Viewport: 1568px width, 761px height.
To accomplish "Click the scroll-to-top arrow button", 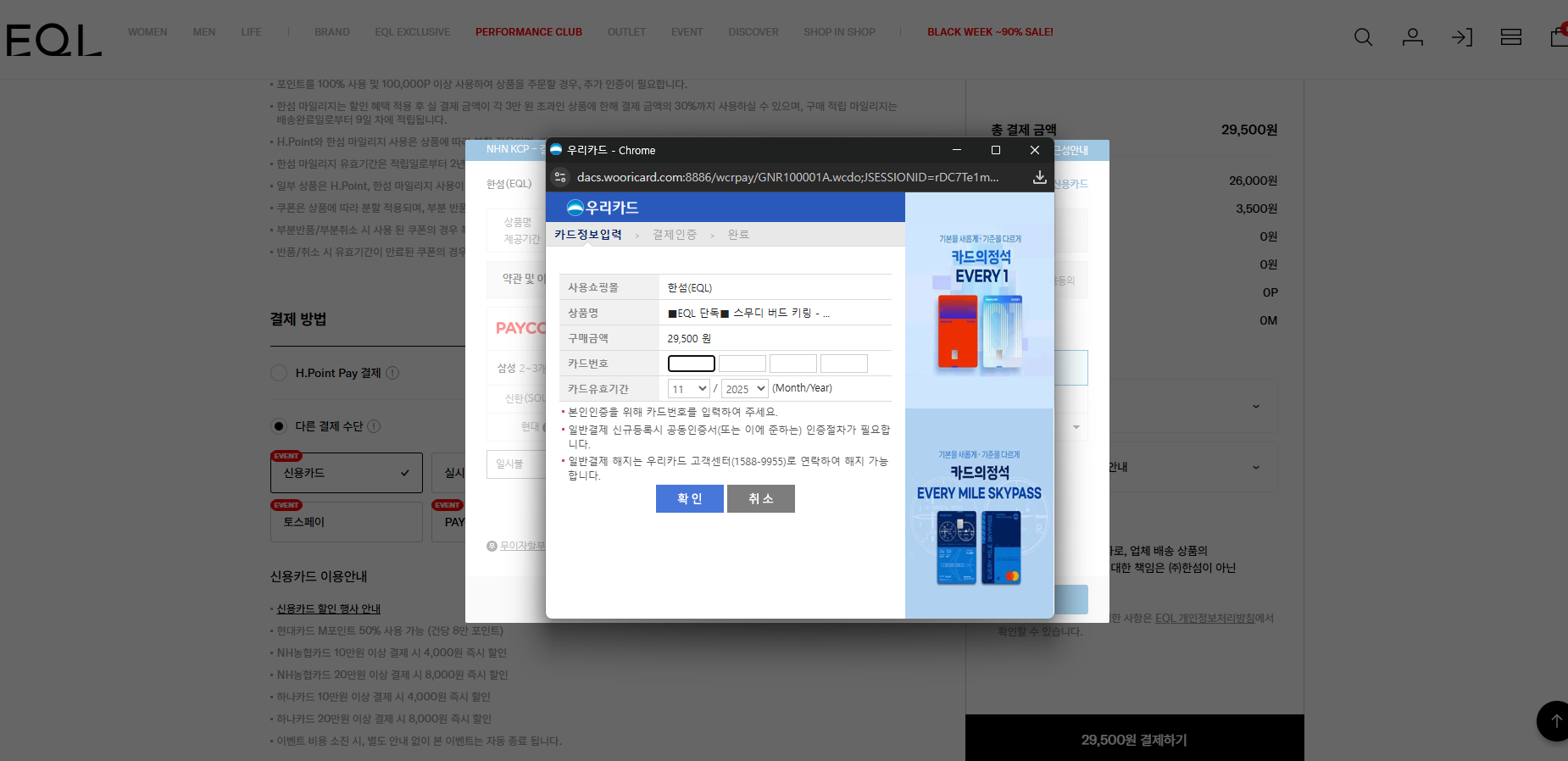I will [x=1555, y=721].
